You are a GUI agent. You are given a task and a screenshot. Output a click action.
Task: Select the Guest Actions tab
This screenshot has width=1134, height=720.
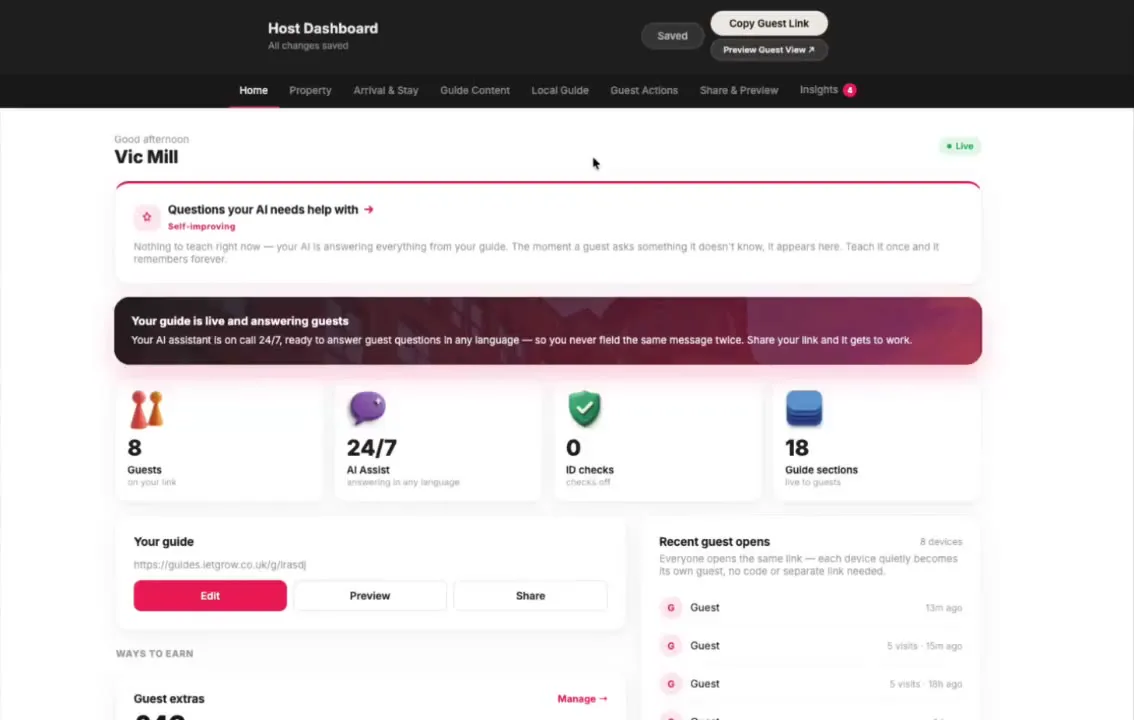pyautogui.click(x=644, y=90)
